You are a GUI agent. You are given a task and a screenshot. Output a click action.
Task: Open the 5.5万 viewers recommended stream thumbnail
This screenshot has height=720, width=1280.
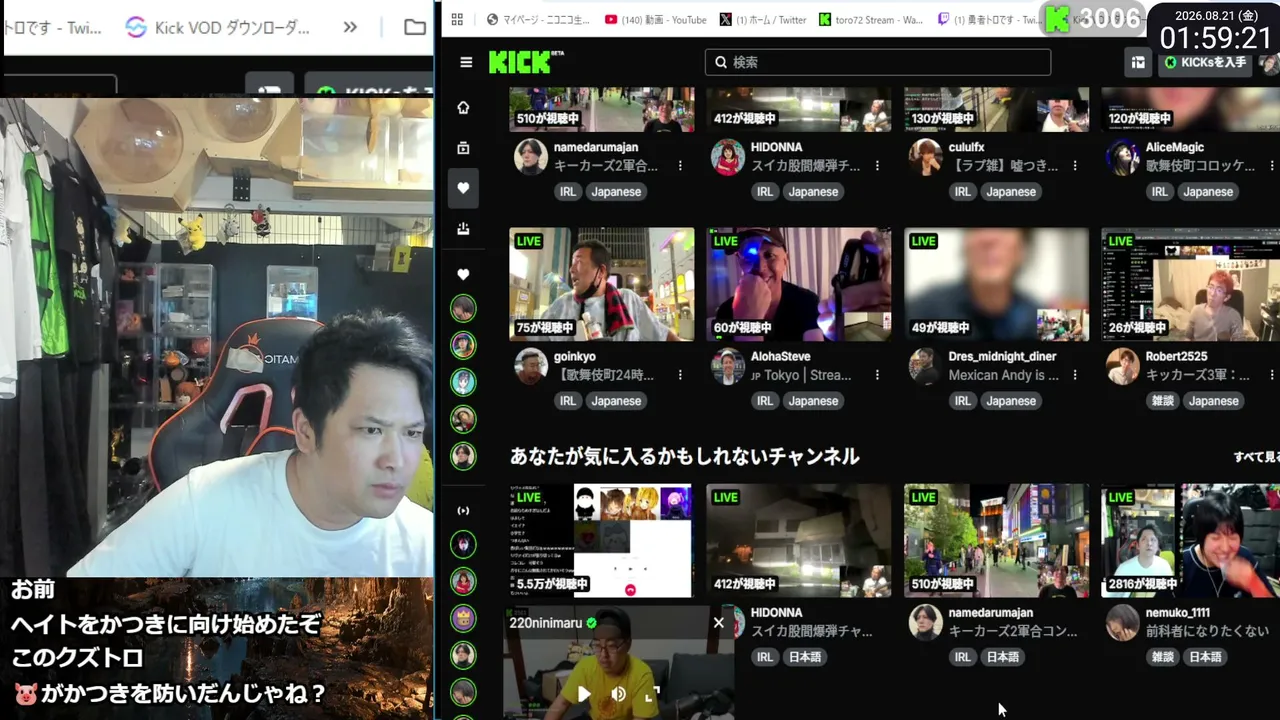click(602, 541)
